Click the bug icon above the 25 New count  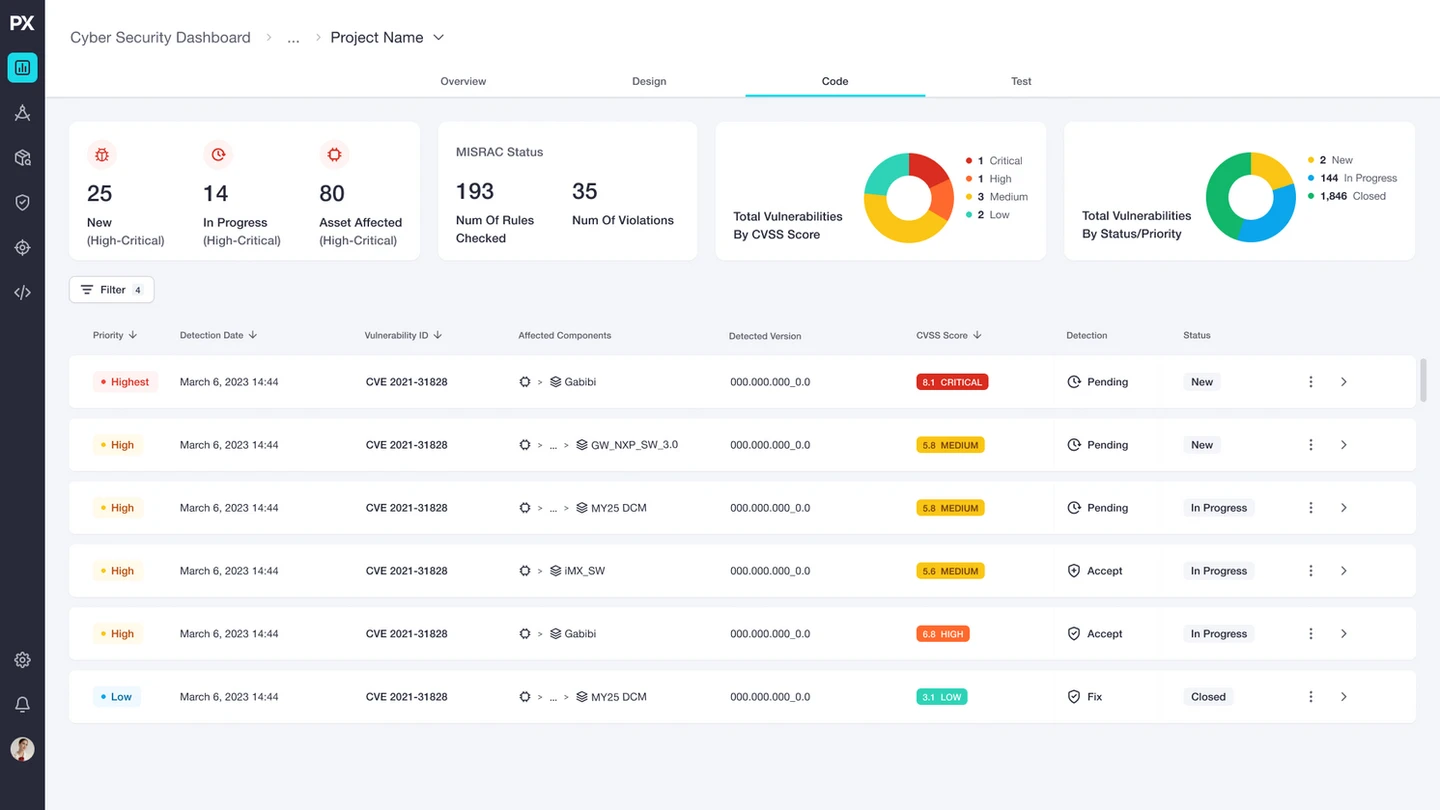click(102, 155)
